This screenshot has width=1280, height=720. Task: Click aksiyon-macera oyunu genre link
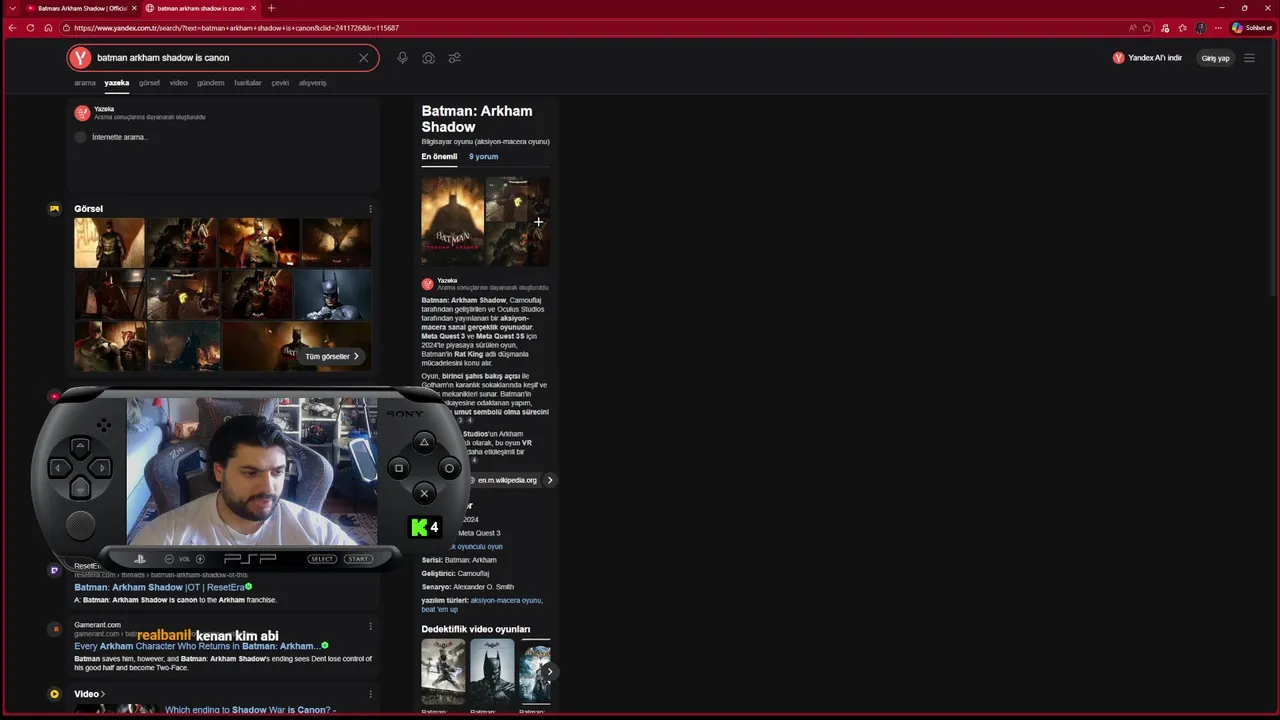point(506,600)
